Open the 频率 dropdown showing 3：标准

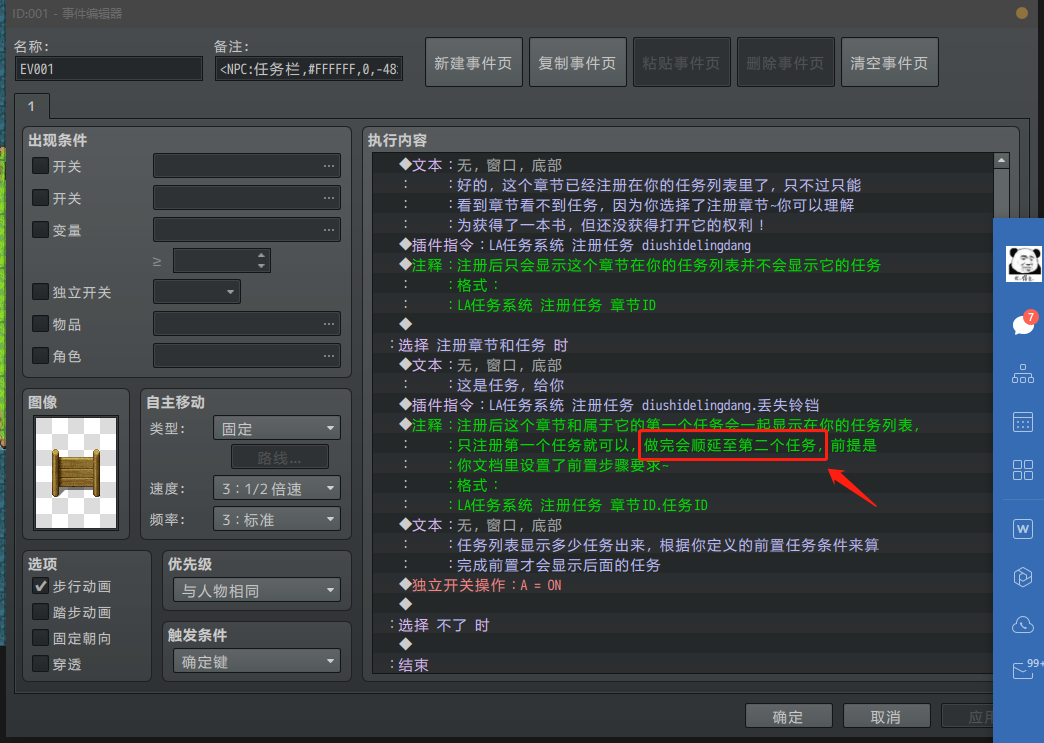[x=277, y=519]
